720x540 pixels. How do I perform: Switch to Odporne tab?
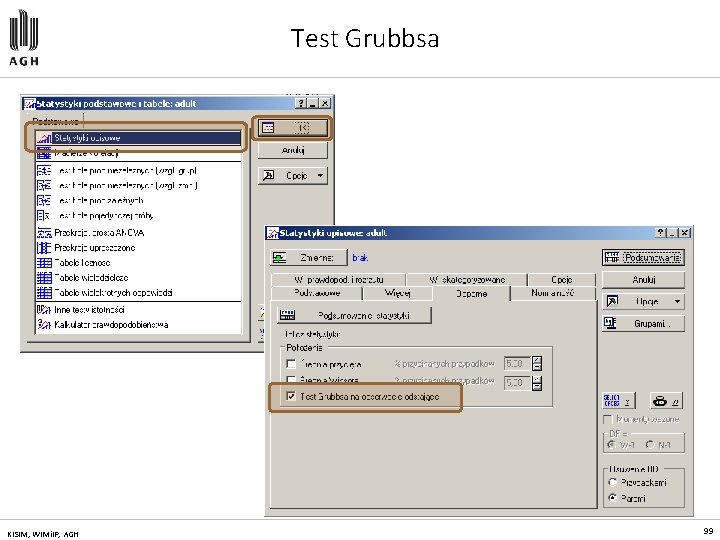pyautogui.click(x=472, y=293)
